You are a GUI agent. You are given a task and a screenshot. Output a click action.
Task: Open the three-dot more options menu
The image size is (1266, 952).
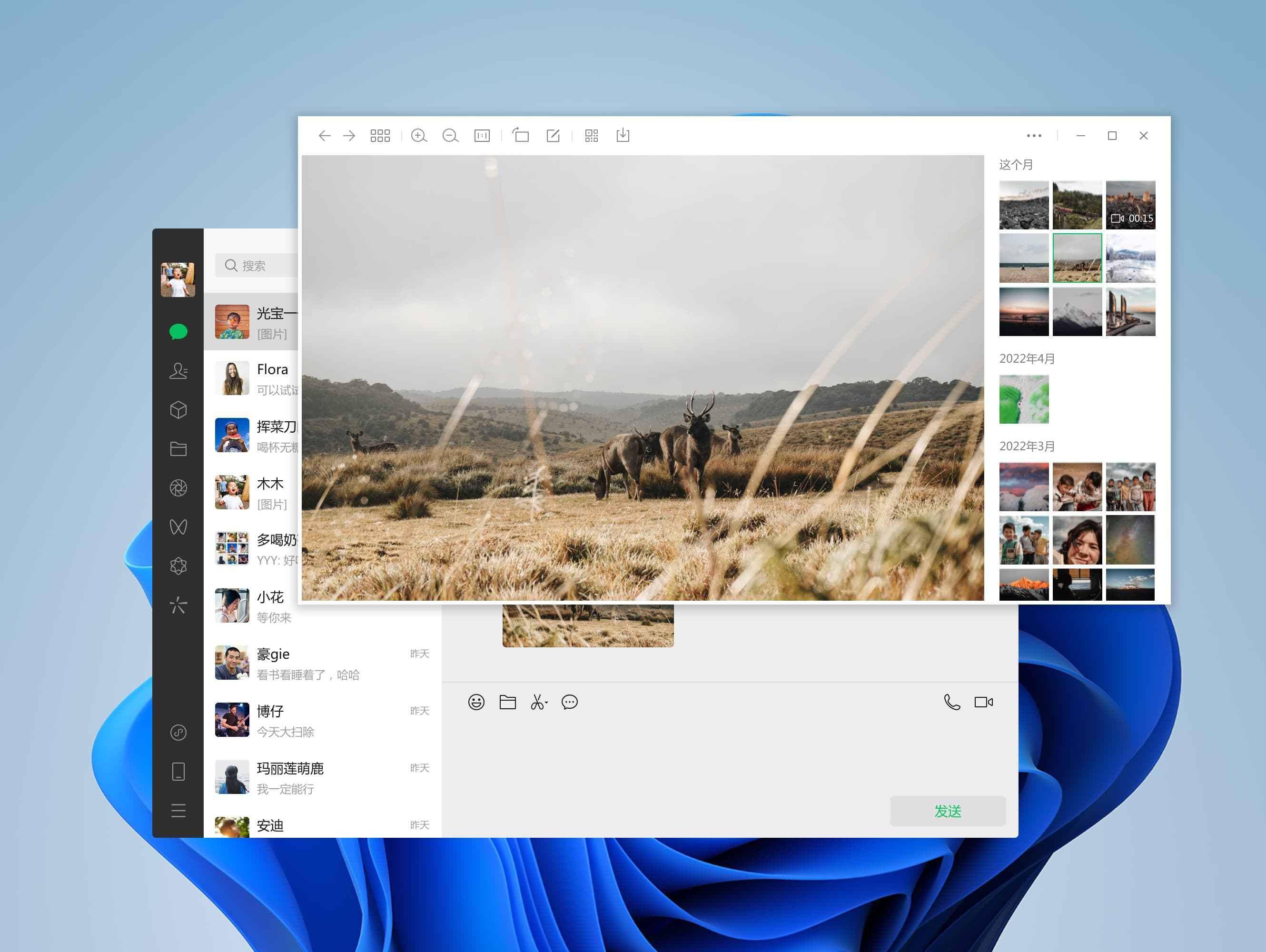pos(1034,136)
